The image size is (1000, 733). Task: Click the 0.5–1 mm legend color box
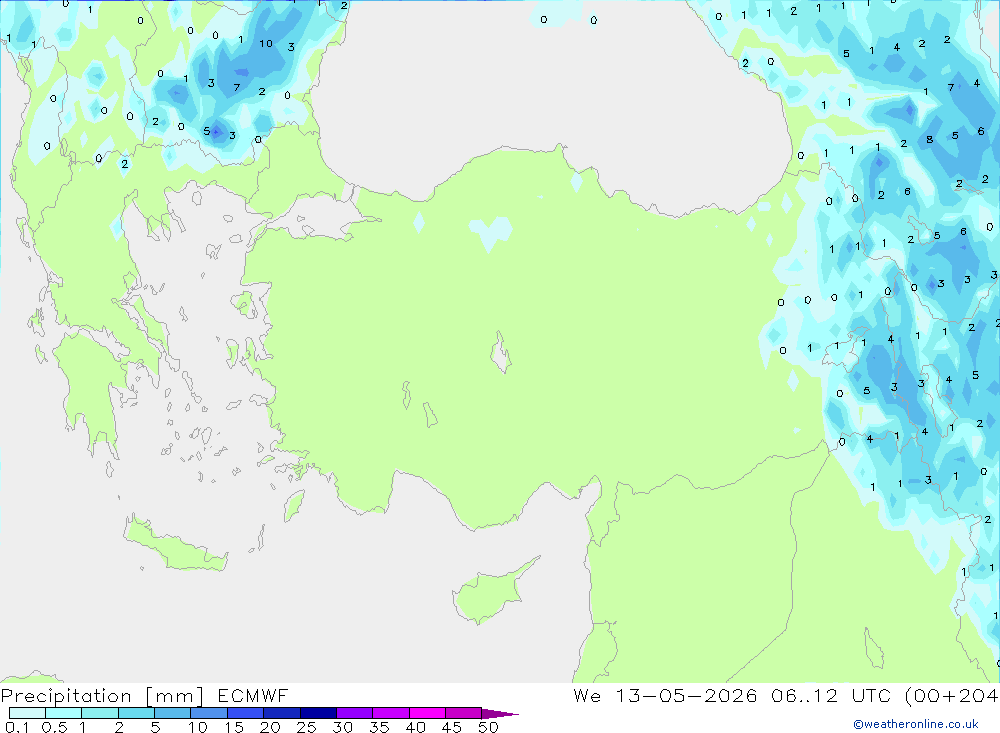[64, 713]
